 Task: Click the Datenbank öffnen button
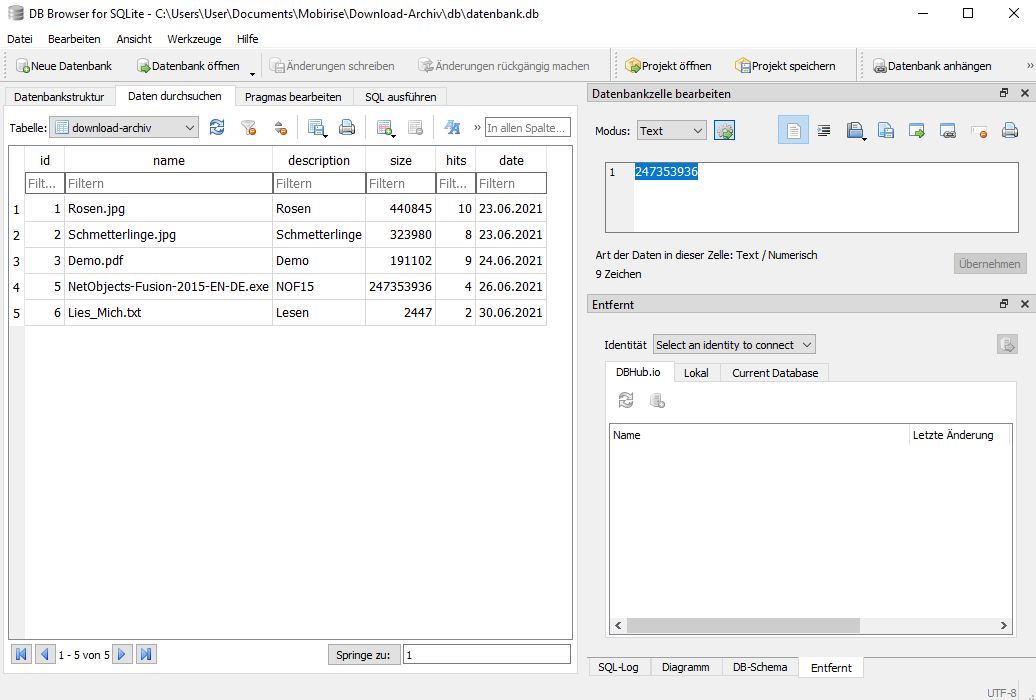point(188,66)
